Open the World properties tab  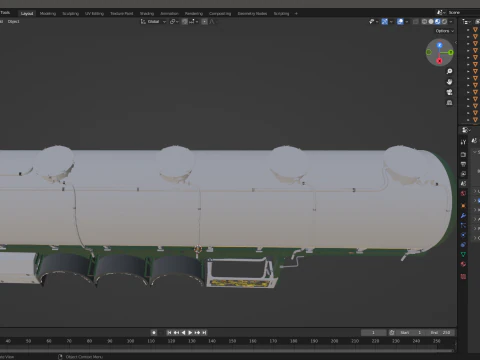[463, 193]
